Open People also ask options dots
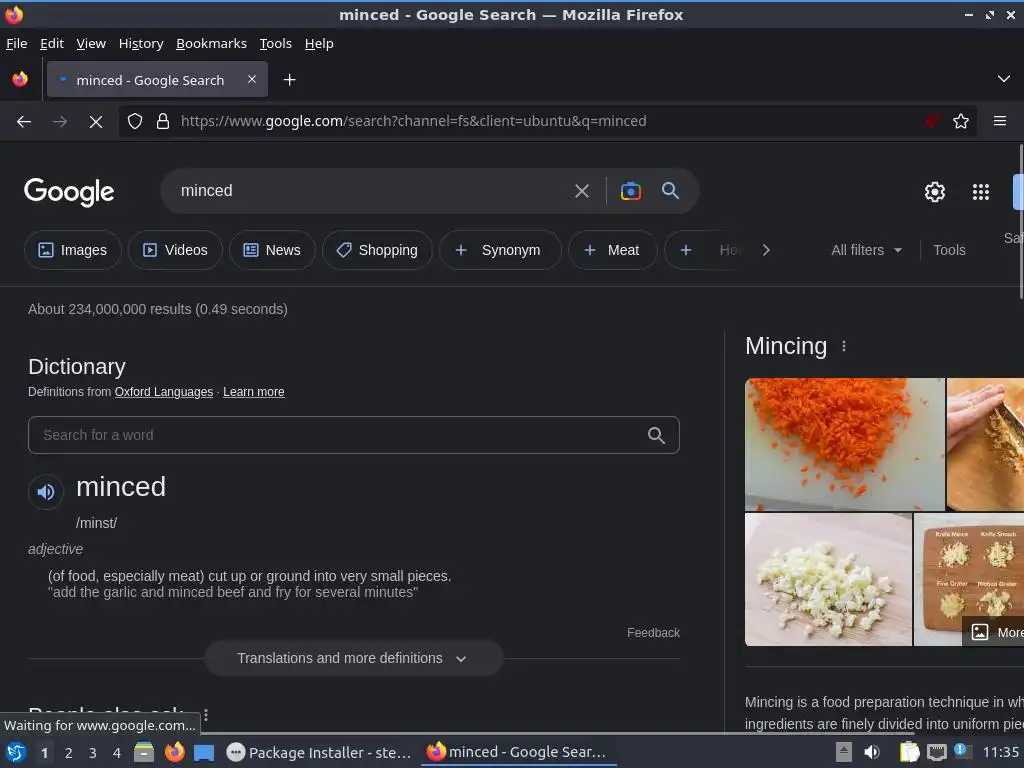1024x768 pixels. point(206,715)
